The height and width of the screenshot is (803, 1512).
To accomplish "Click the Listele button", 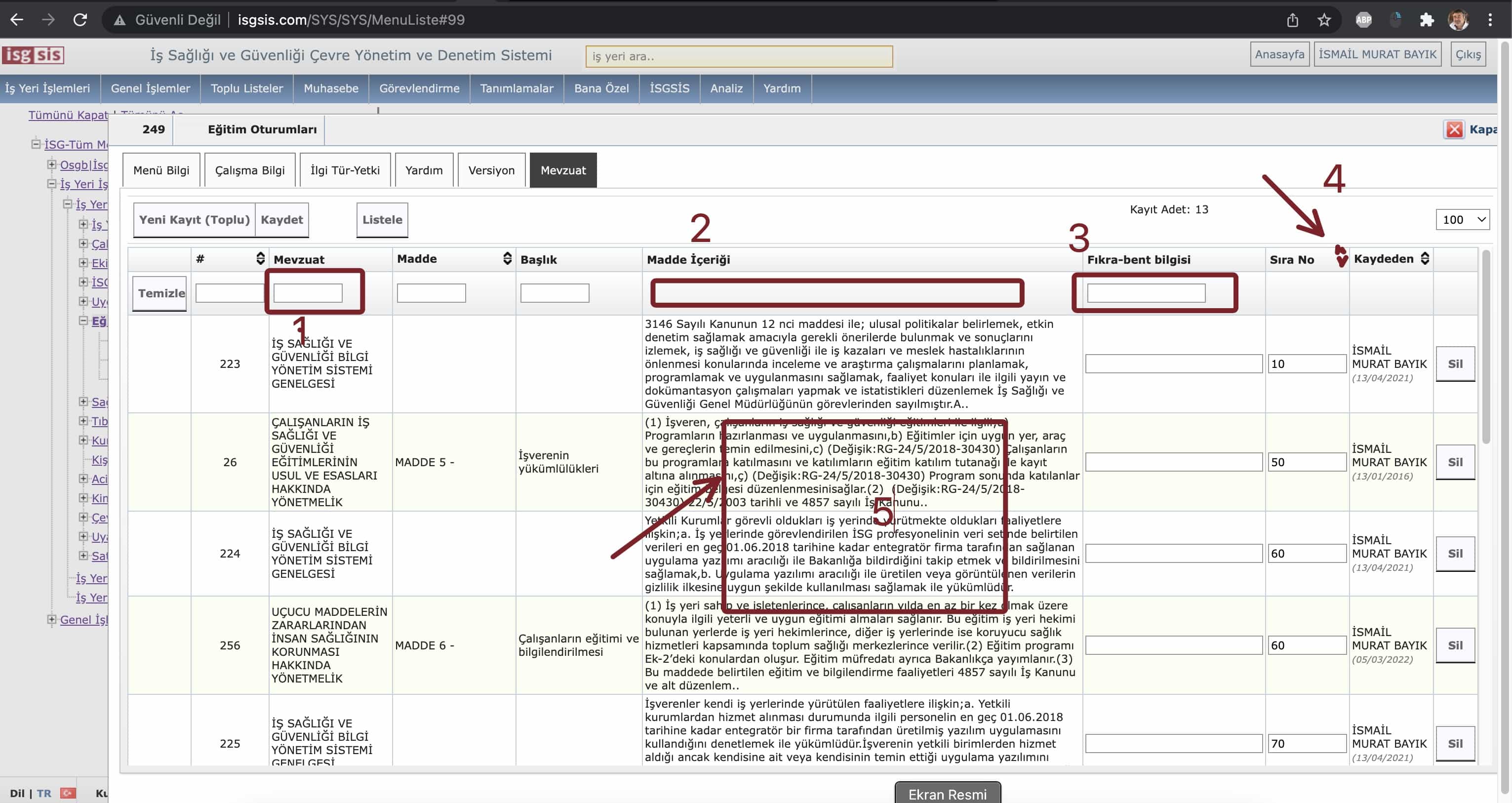I will click(382, 220).
